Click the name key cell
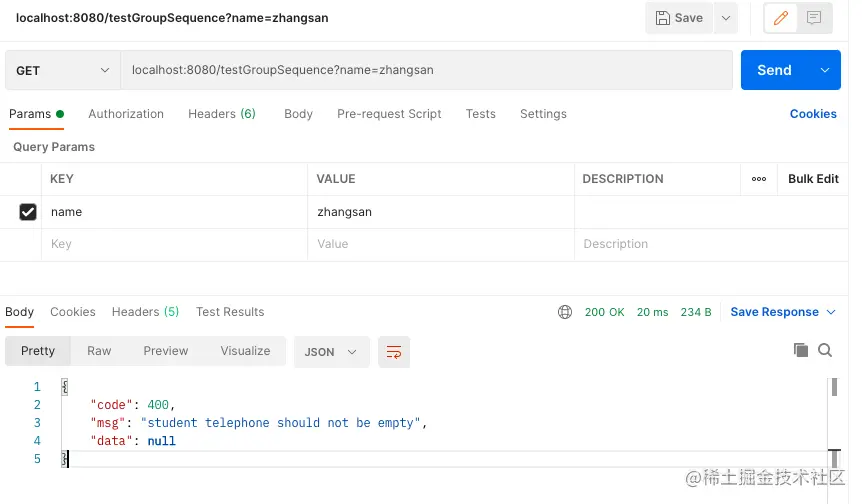The width and height of the screenshot is (862, 504). click(174, 212)
